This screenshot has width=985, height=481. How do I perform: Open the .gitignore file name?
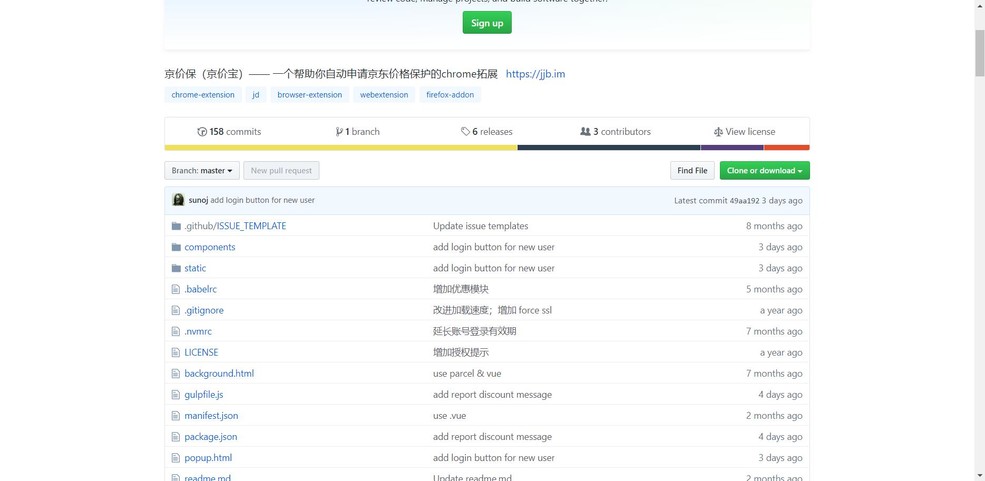coord(204,310)
